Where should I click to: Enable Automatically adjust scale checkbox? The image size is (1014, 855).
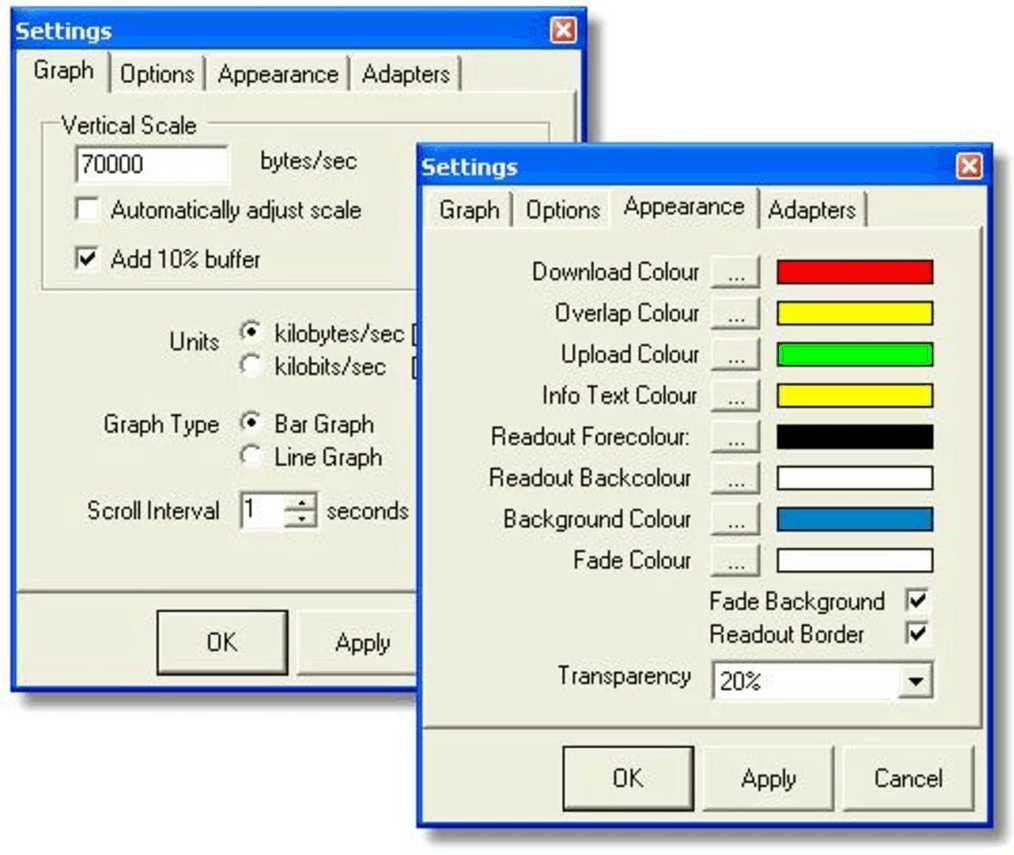tap(87, 209)
